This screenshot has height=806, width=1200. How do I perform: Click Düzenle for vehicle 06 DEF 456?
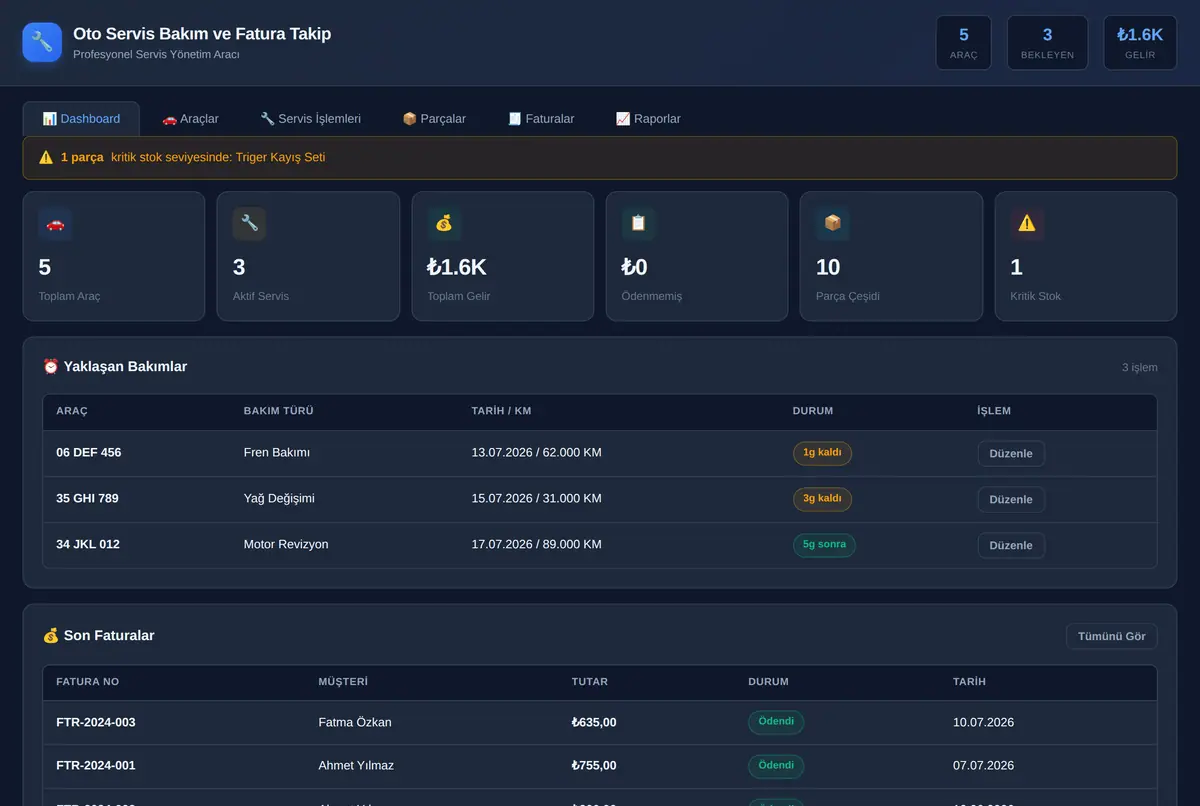point(1011,453)
